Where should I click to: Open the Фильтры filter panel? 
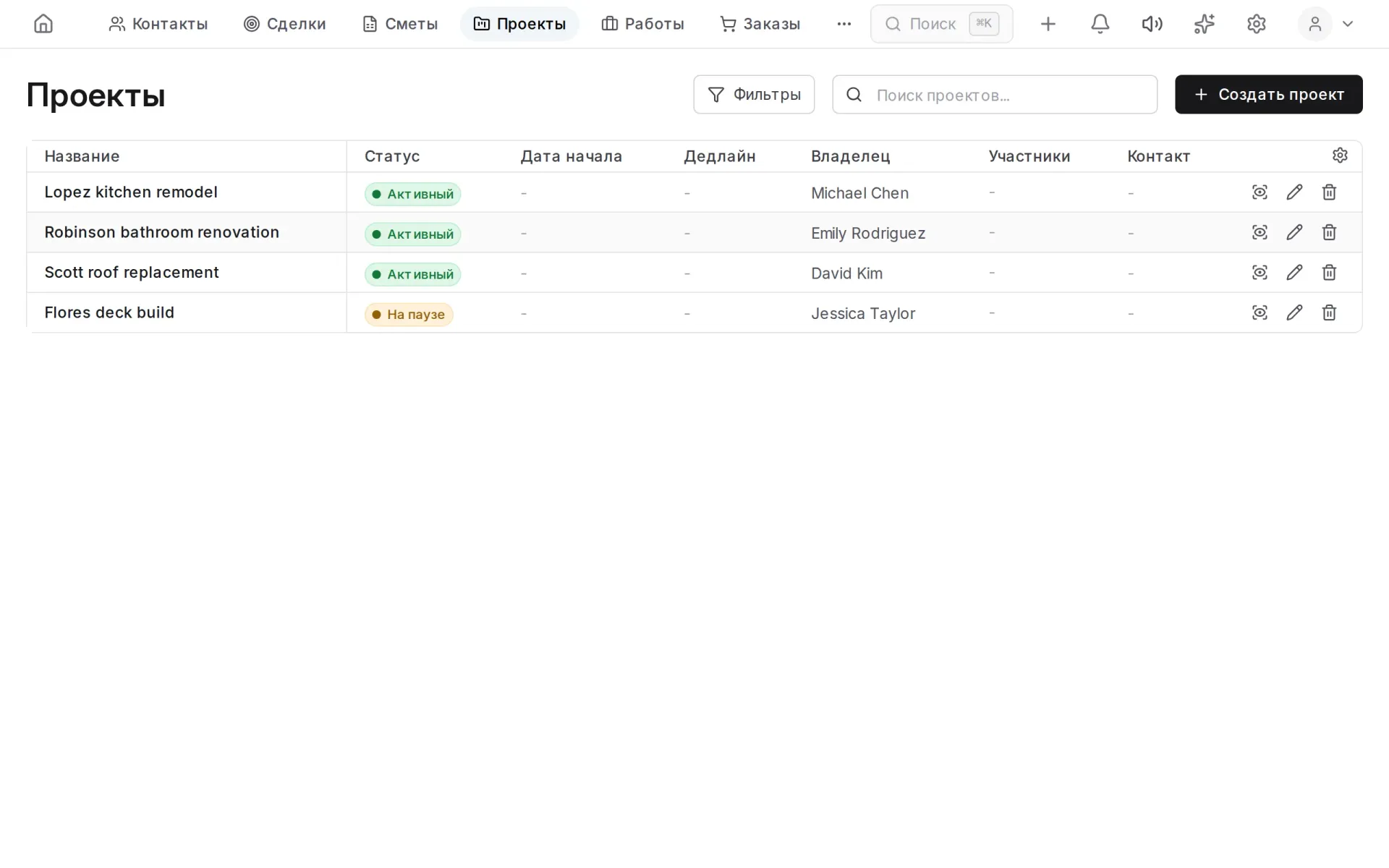(754, 95)
